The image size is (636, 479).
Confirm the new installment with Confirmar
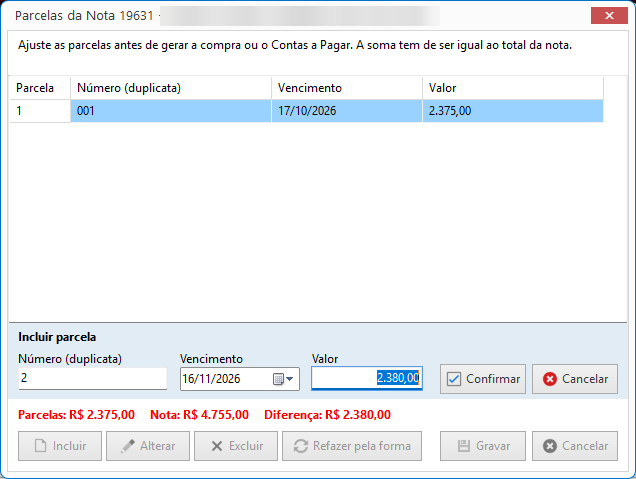483,379
